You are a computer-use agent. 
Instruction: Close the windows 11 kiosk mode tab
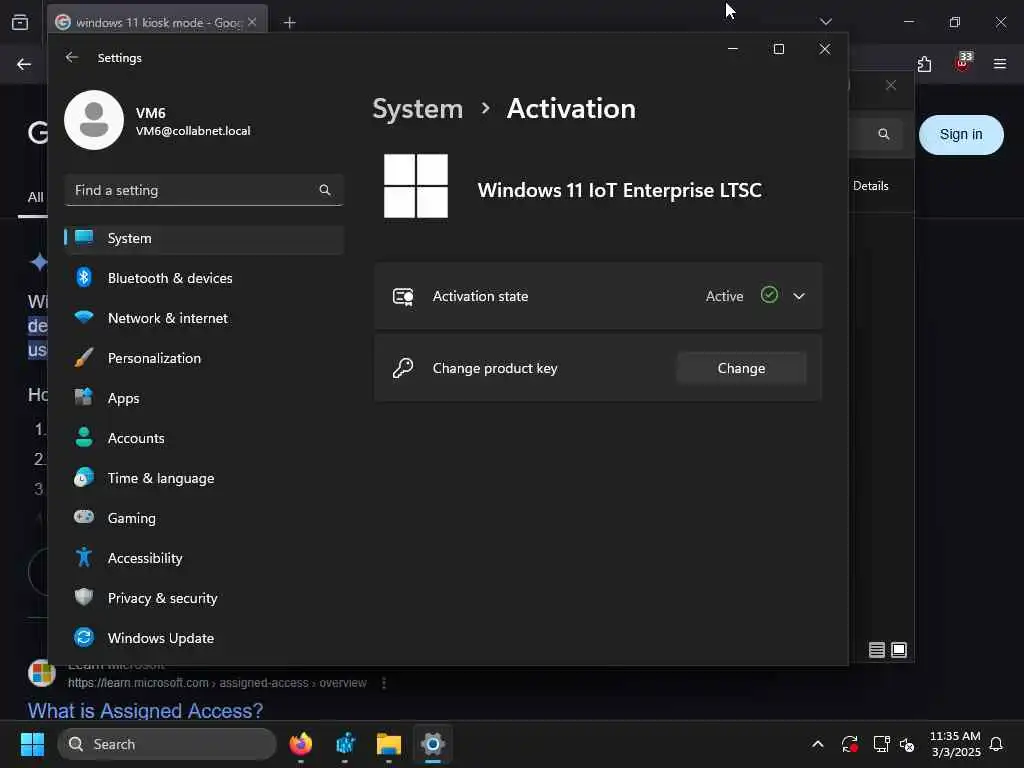tap(252, 22)
